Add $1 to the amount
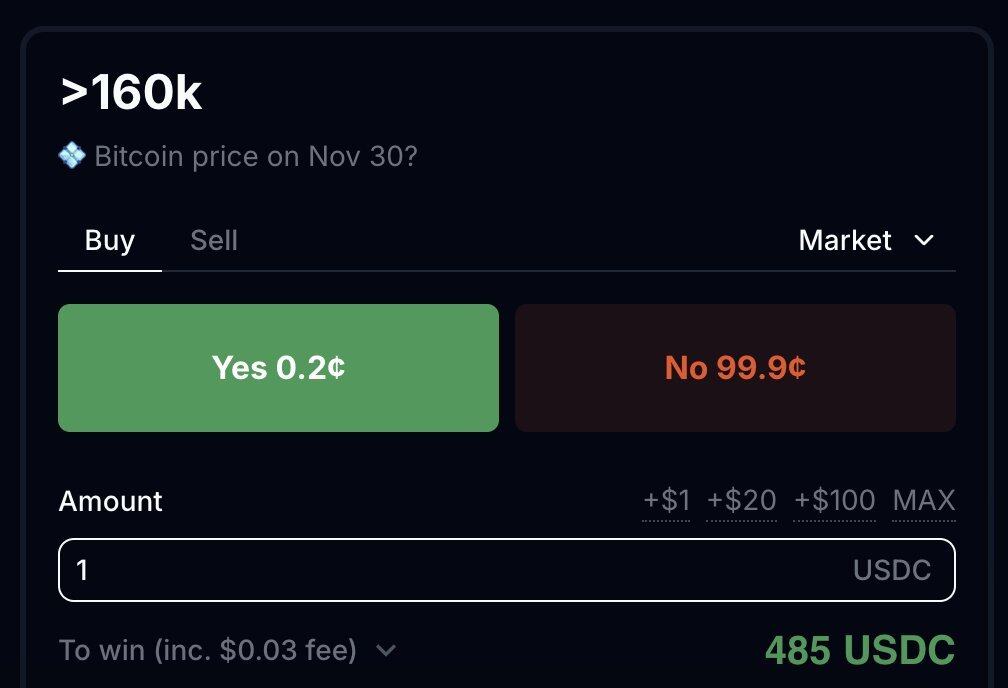This screenshot has height=688, width=1008. click(x=666, y=500)
